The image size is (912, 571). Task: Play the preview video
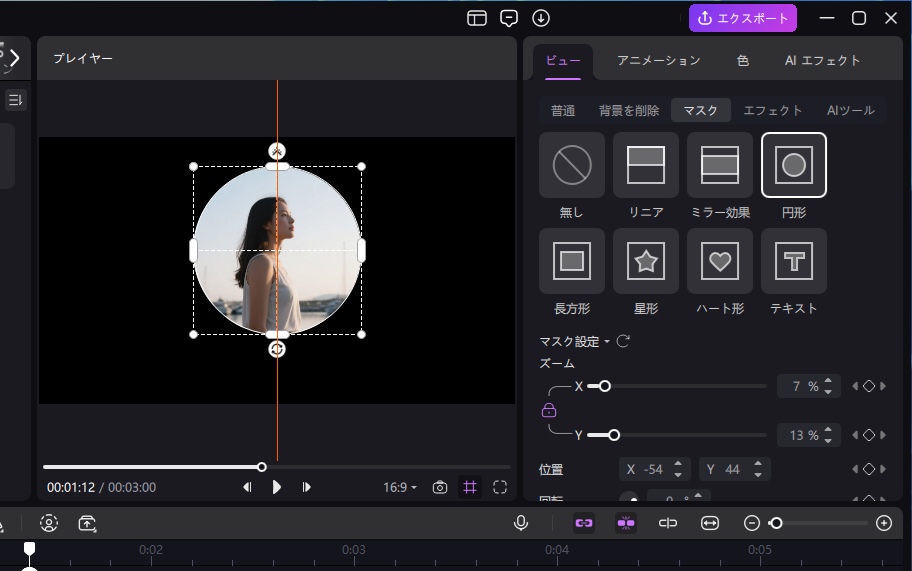point(276,487)
